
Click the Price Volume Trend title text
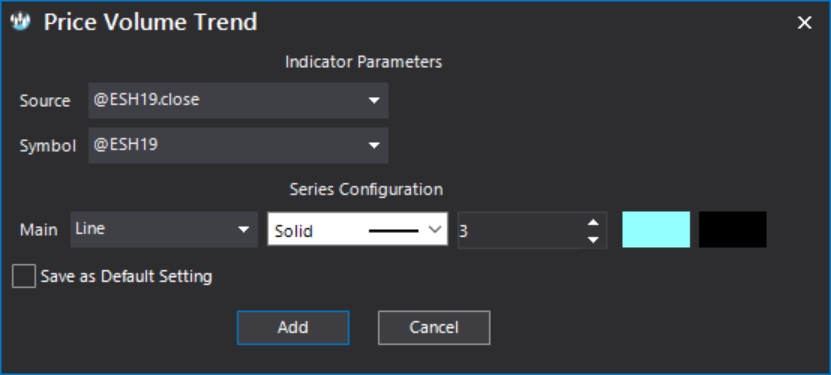pyautogui.click(x=151, y=22)
